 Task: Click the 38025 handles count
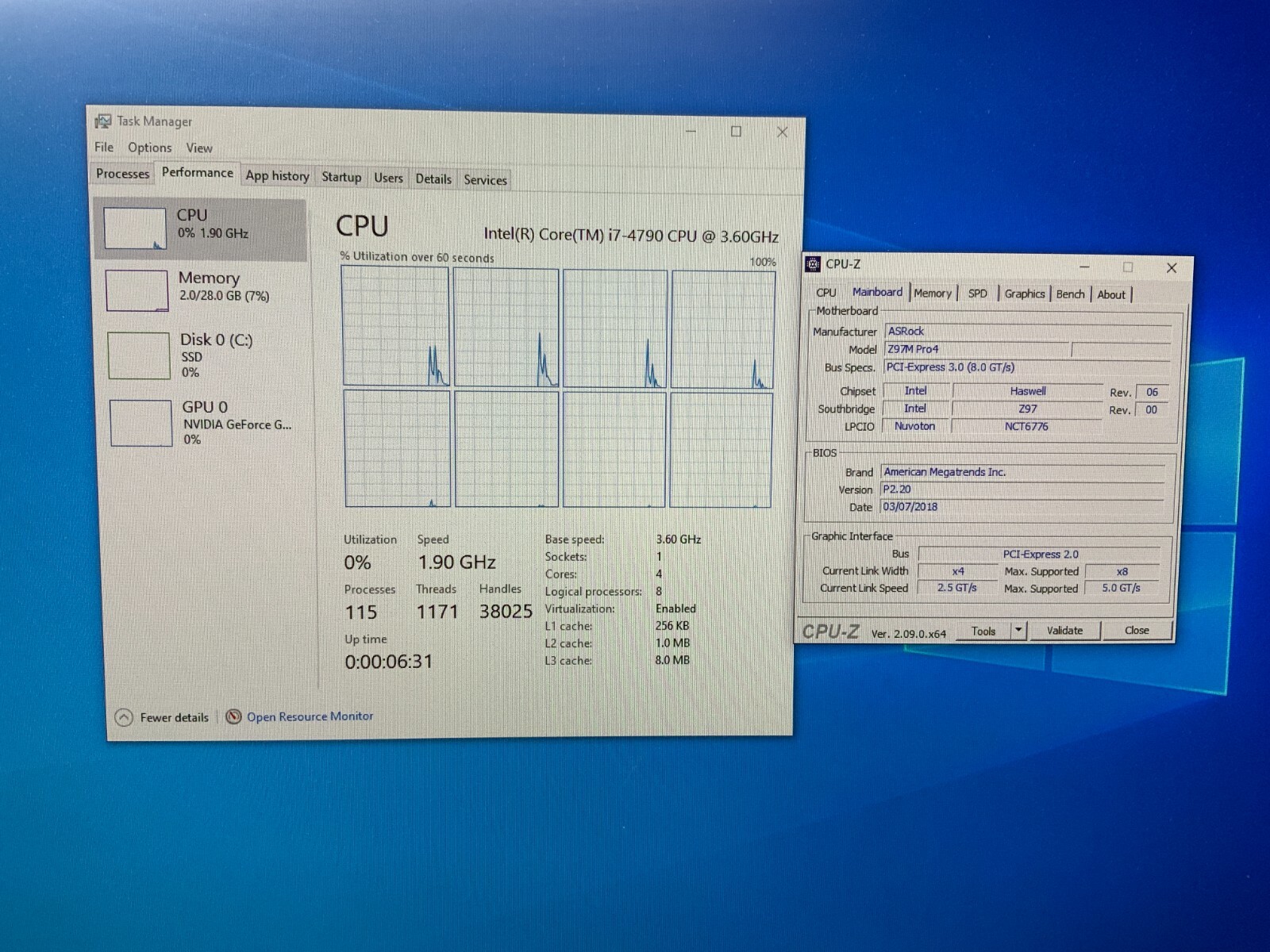505,612
